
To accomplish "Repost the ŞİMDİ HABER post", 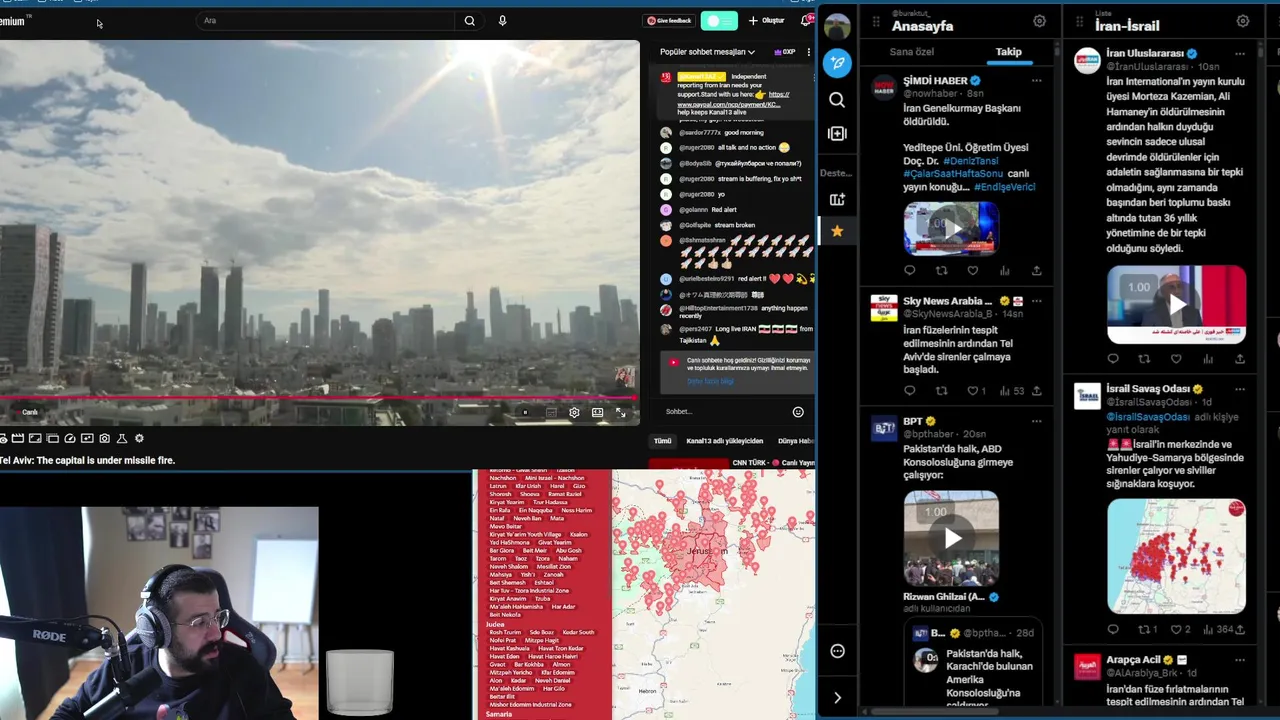I will click(x=941, y=270).
